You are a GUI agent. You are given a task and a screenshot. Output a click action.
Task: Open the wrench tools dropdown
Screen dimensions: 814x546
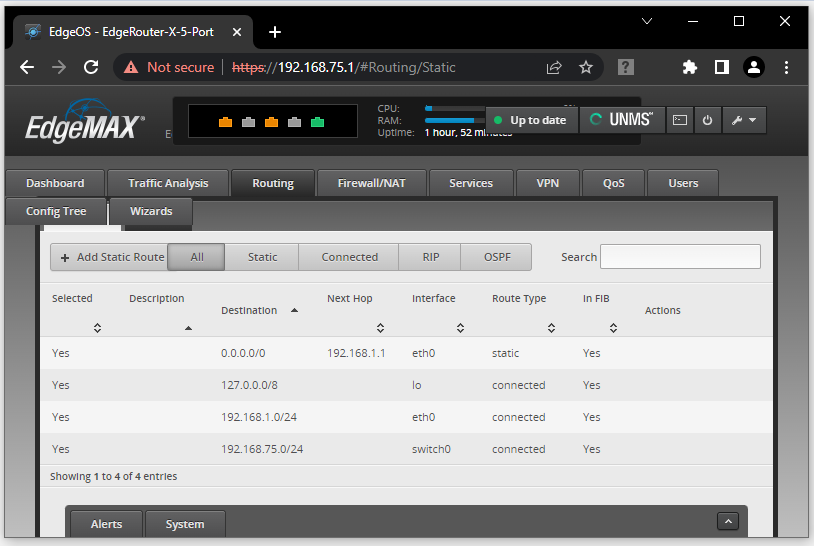pyautogui.click(x=742, y=120)
